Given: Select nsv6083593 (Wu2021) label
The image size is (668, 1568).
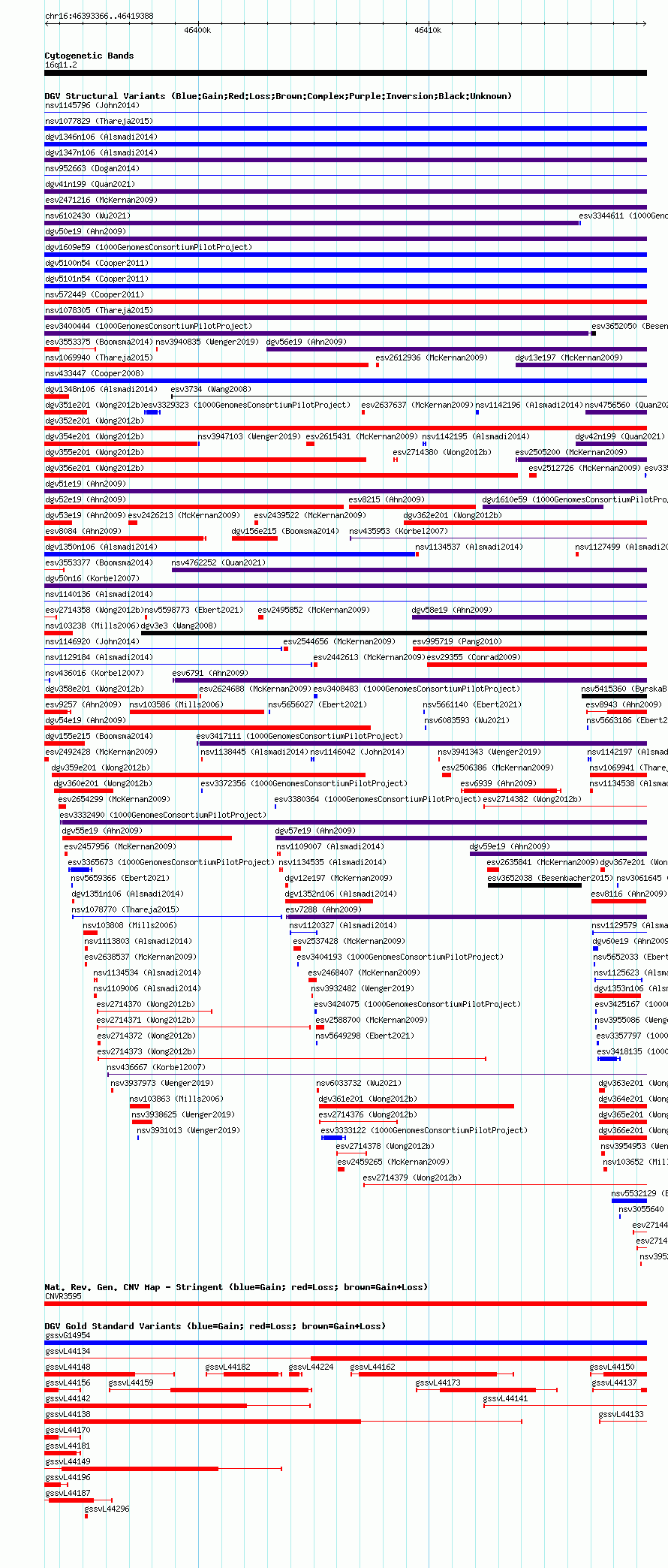Looking at the screenshot, I should tap(467, 720).
